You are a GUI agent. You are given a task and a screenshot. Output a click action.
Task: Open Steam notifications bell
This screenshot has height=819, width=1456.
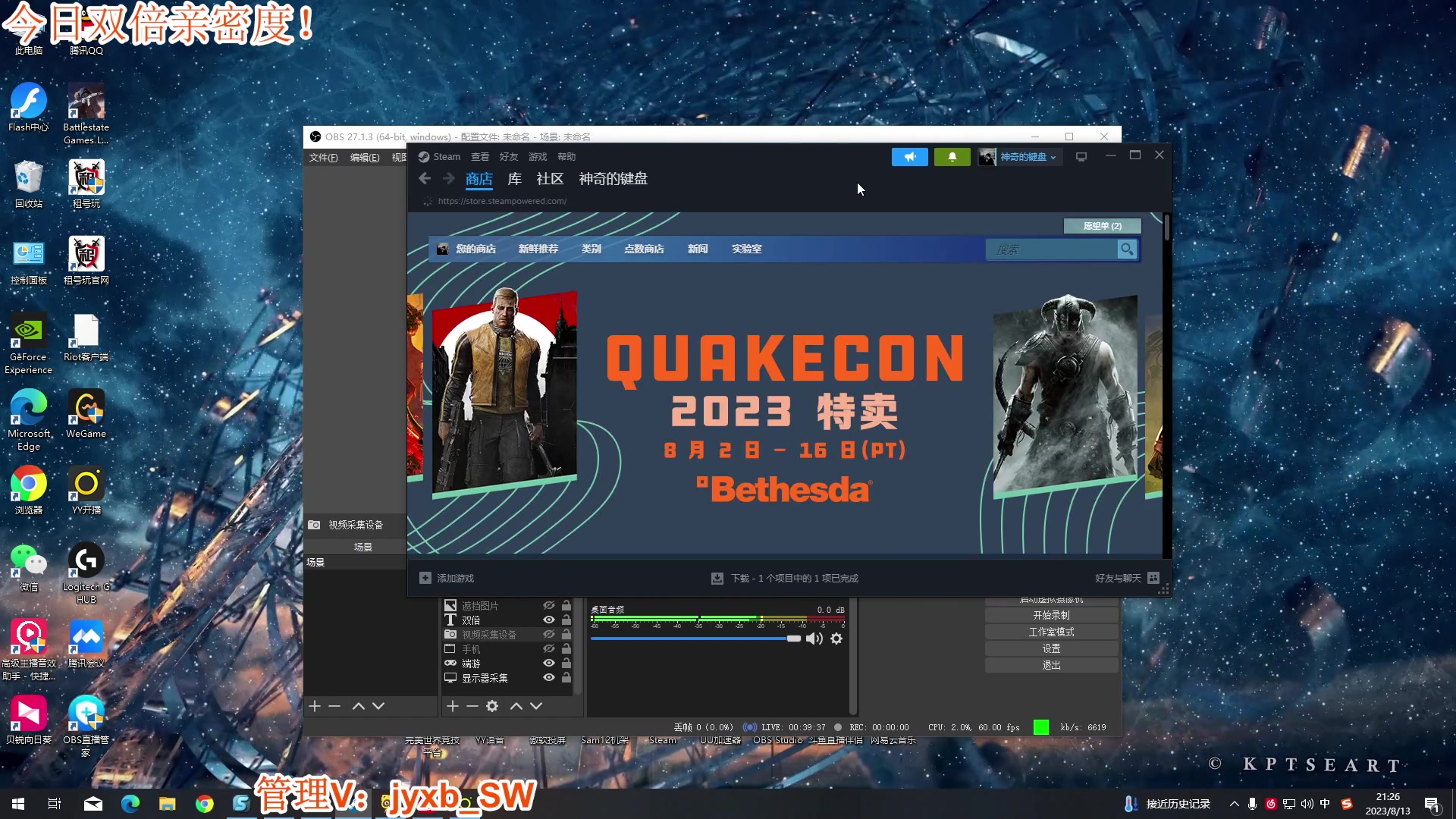tap(952, 157)
